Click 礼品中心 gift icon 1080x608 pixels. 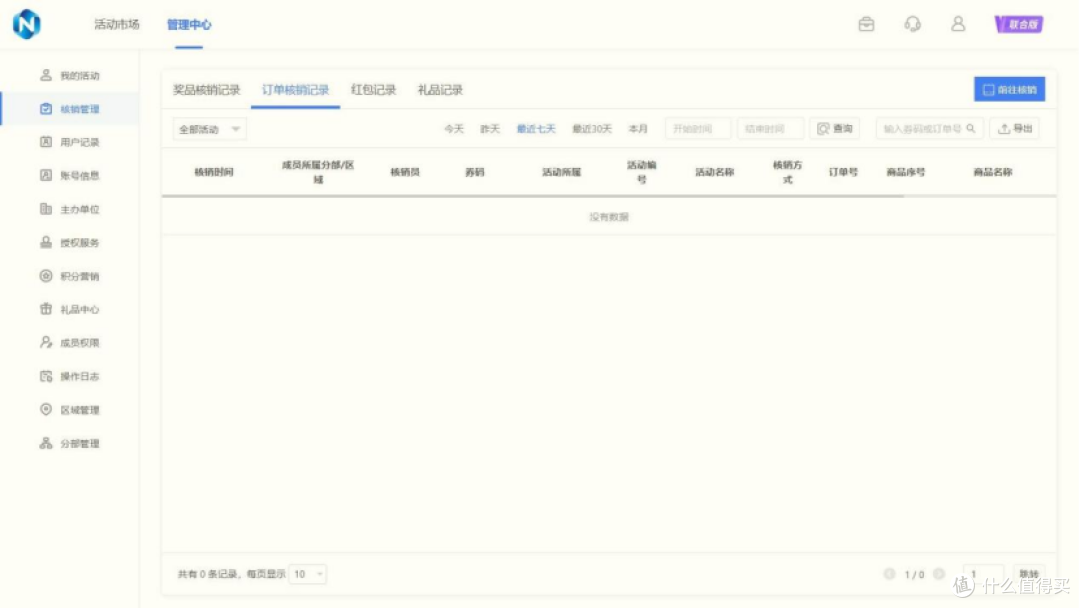point(46,309)
